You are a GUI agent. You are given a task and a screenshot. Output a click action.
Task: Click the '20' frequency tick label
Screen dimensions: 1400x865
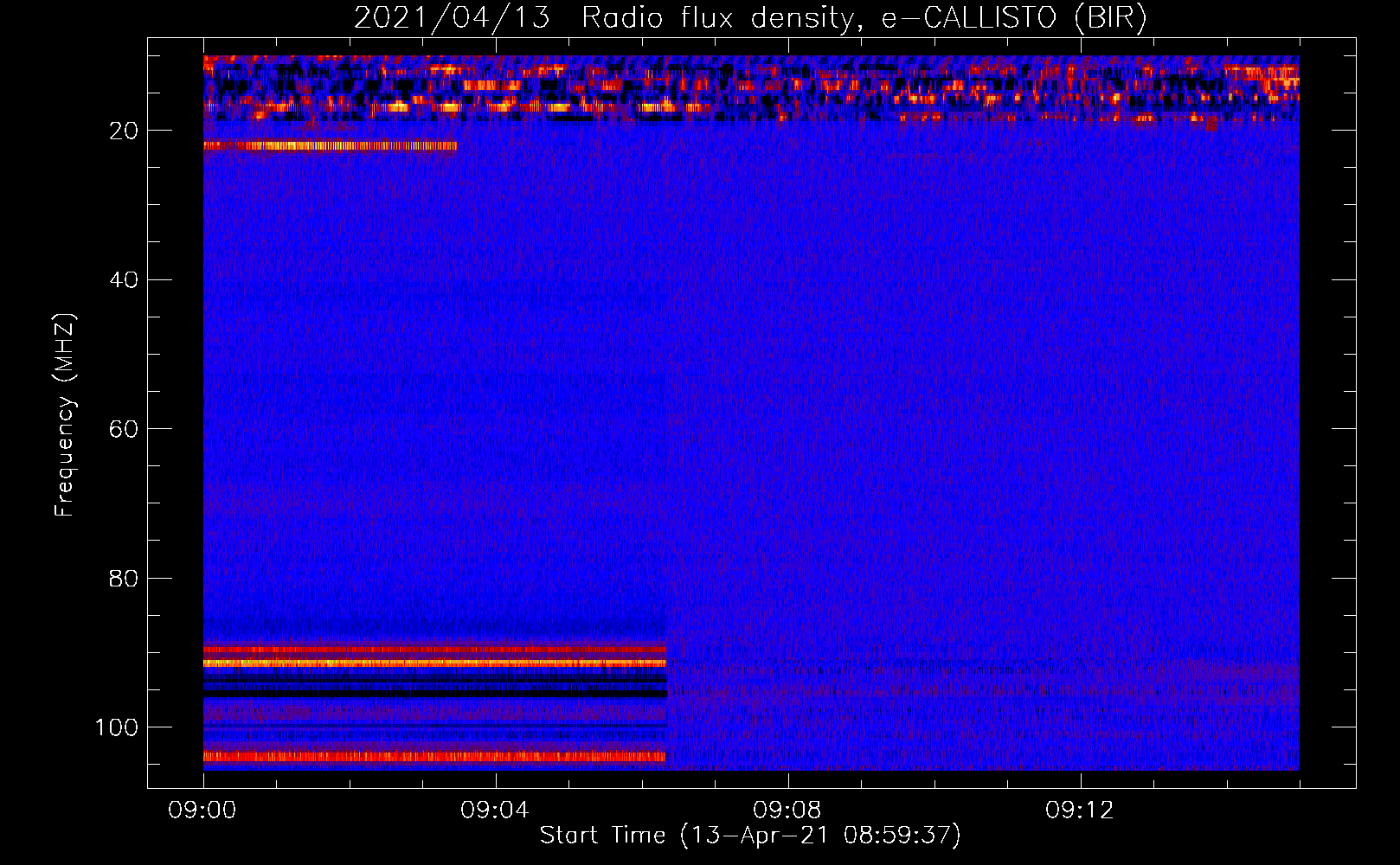pos(124,131)
